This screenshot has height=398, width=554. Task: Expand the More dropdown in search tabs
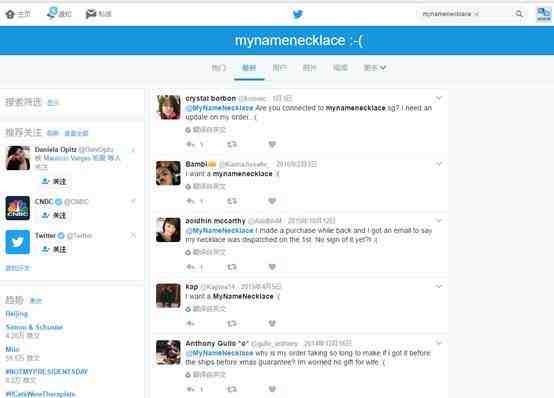375,68
